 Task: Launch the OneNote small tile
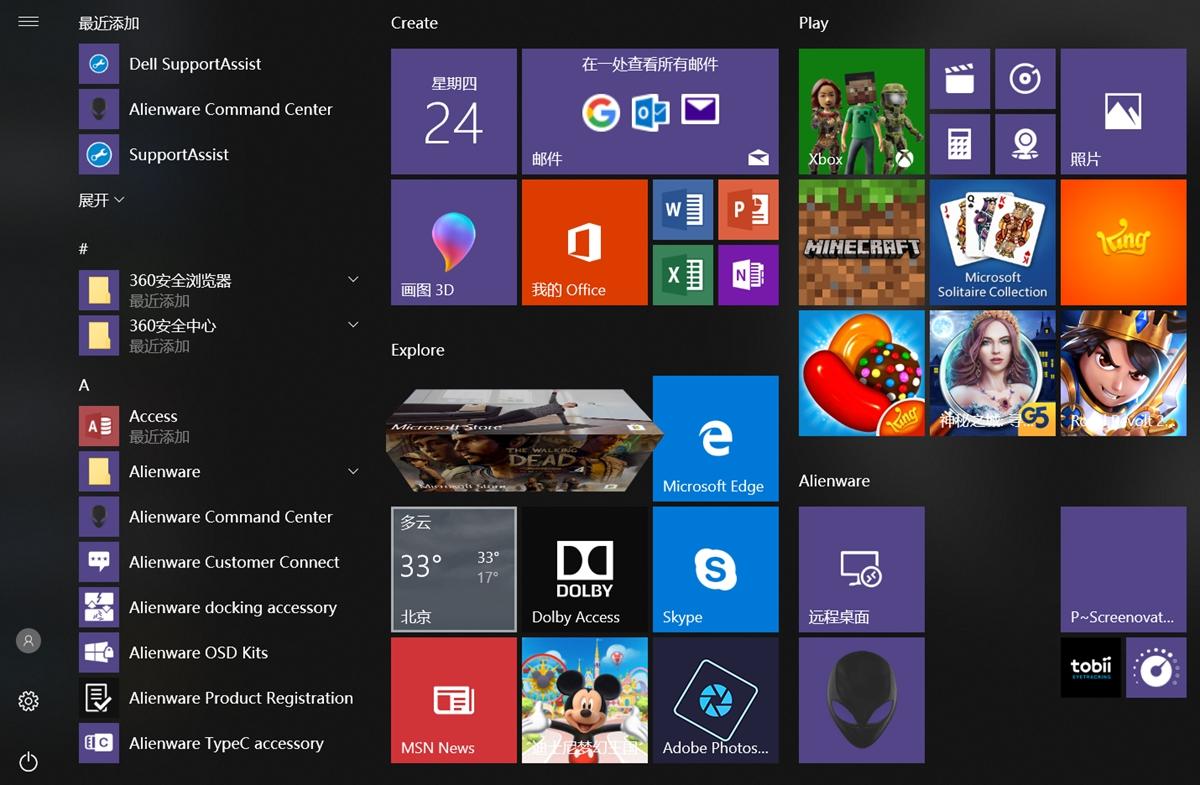pyautogui.click(x=748, y=274)
